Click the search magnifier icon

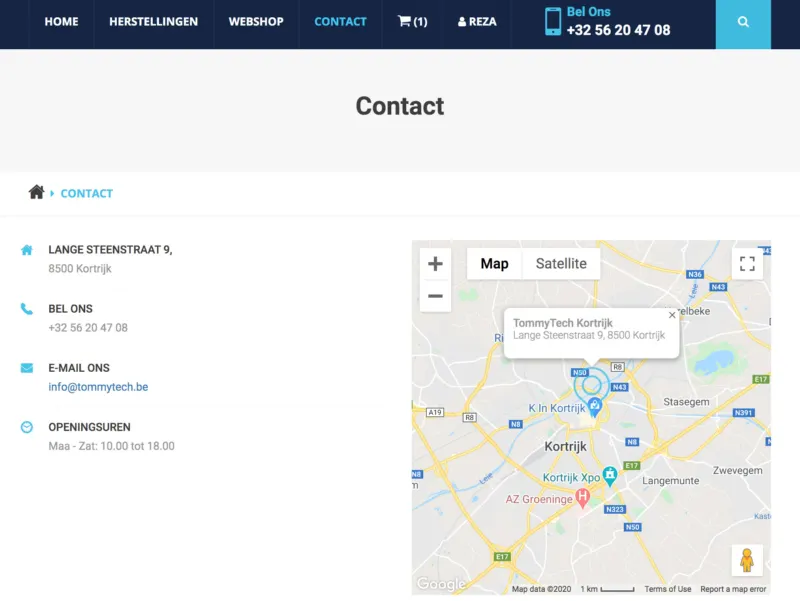click(x=743, y=22)
